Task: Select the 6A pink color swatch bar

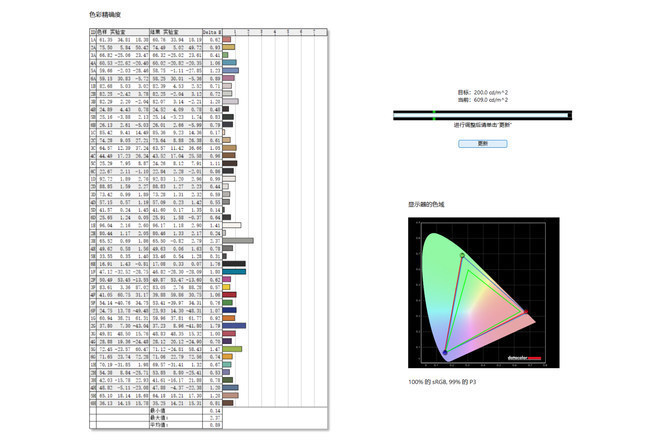Action: [228, 79]
